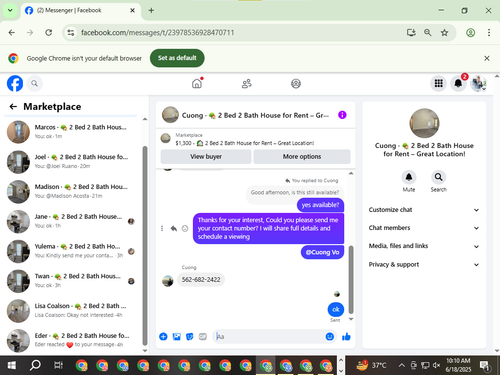Viewport: 500px width, 375px height.
Task: Open the weather 37°C widget
Action: tap(371, 365)
